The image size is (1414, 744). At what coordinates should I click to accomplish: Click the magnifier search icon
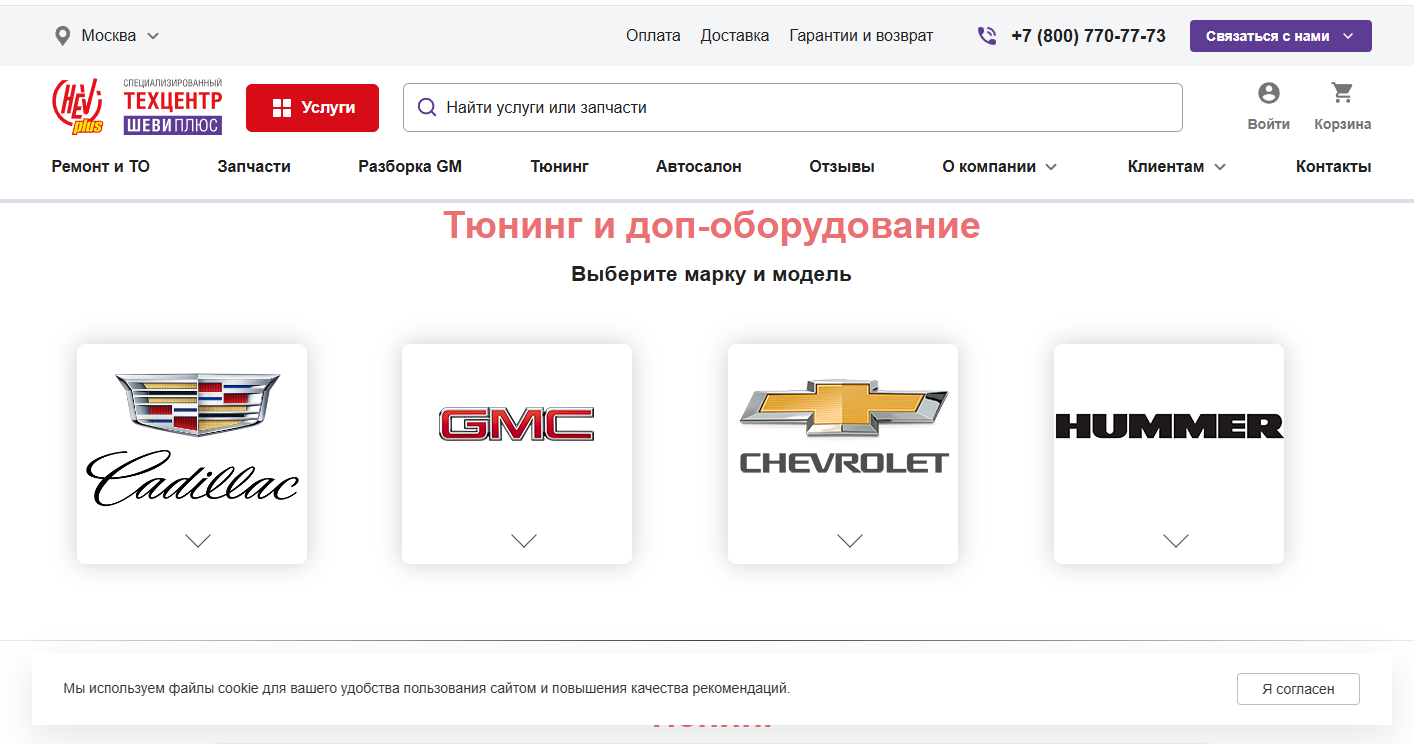pos(427,107)
